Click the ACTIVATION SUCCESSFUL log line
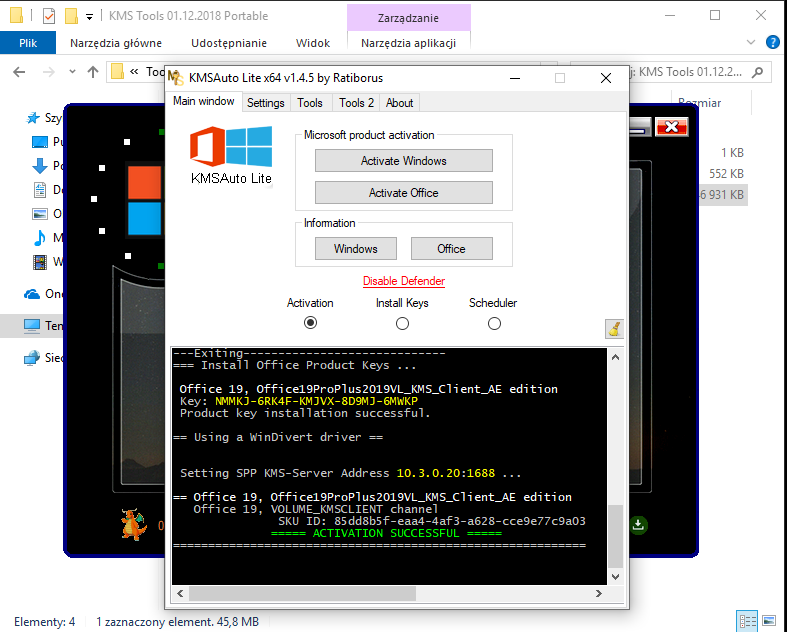787x632 pixels. click(386, 533)
